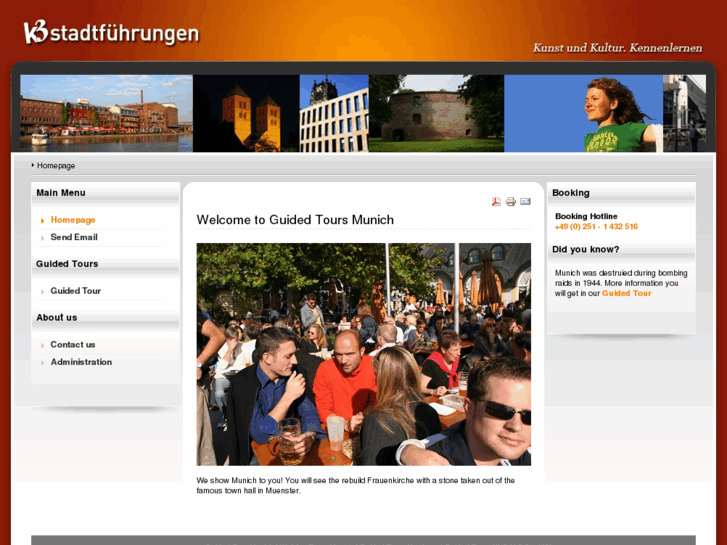The image size is (727, 545).
Task: Click the email envelope icon
Action: (x=525, y=201)
